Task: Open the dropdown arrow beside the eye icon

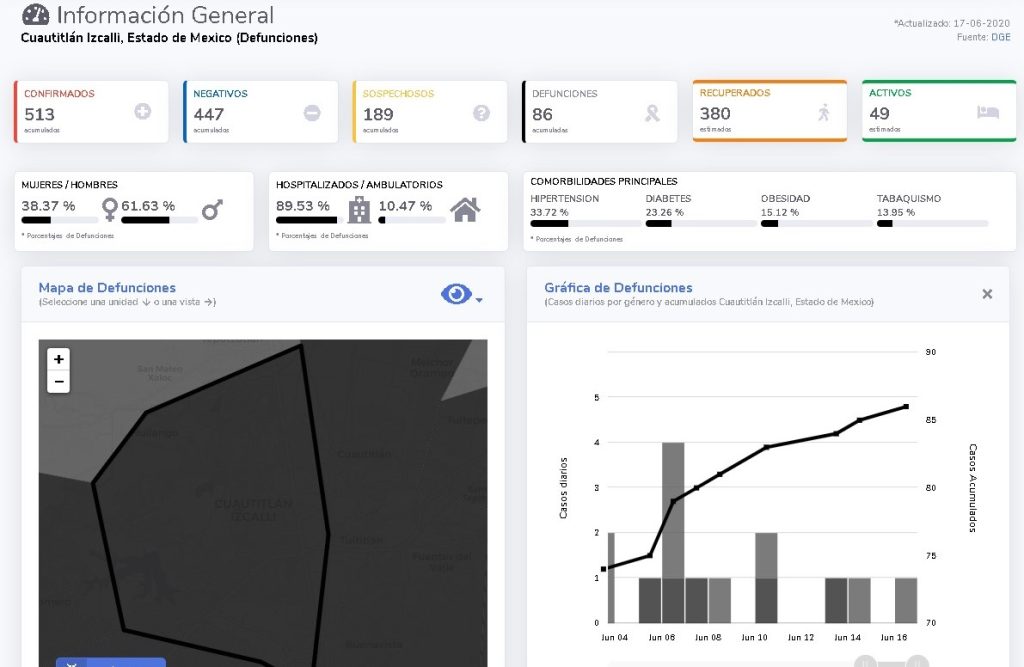Action: click(x=480, y=300)
